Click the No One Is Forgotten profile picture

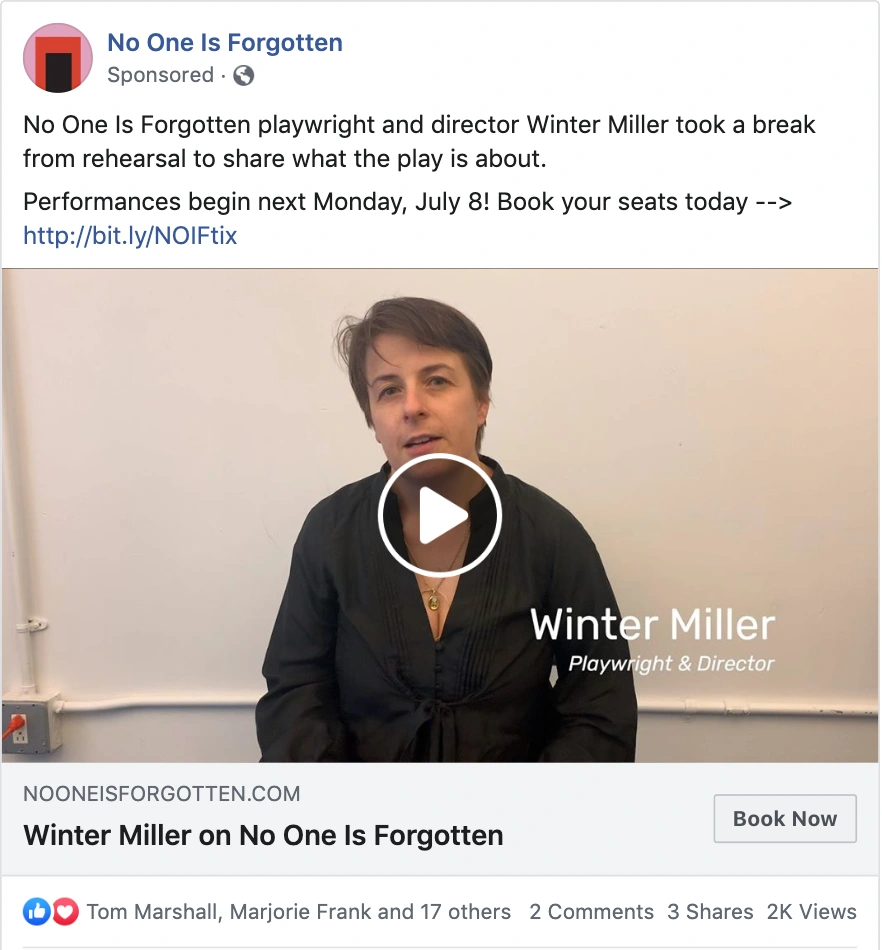[x=58, y=58]
